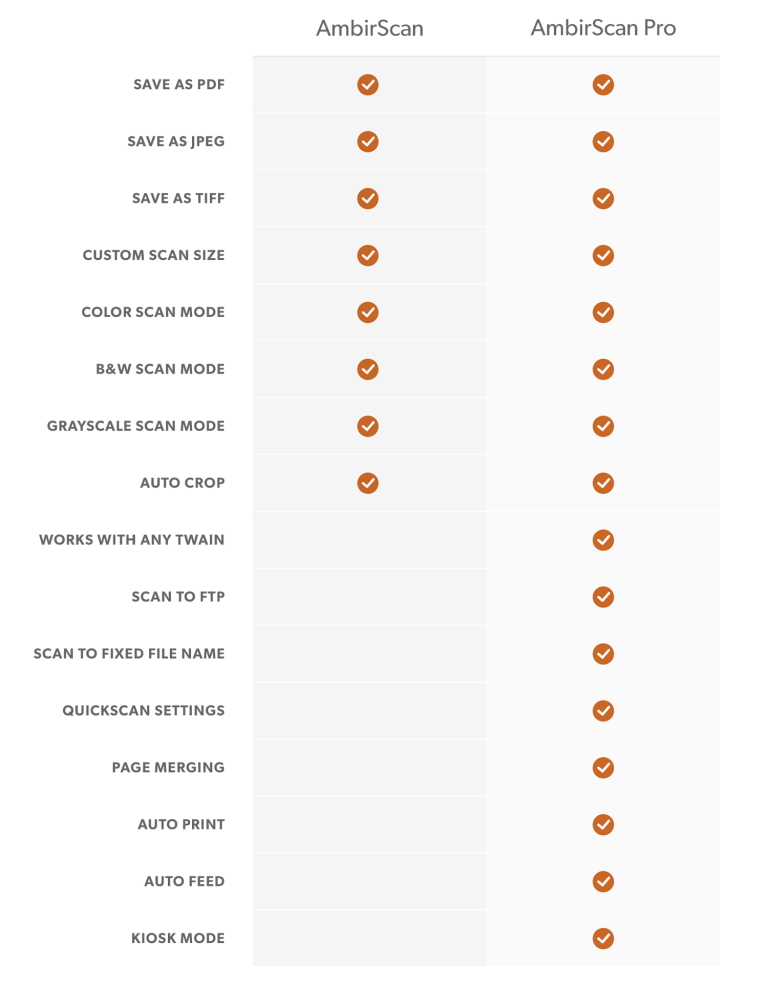Screen dimensions: 768x986
Task: Click AmbirScan checkmark for Auto Crop
Action: point(368,484)
